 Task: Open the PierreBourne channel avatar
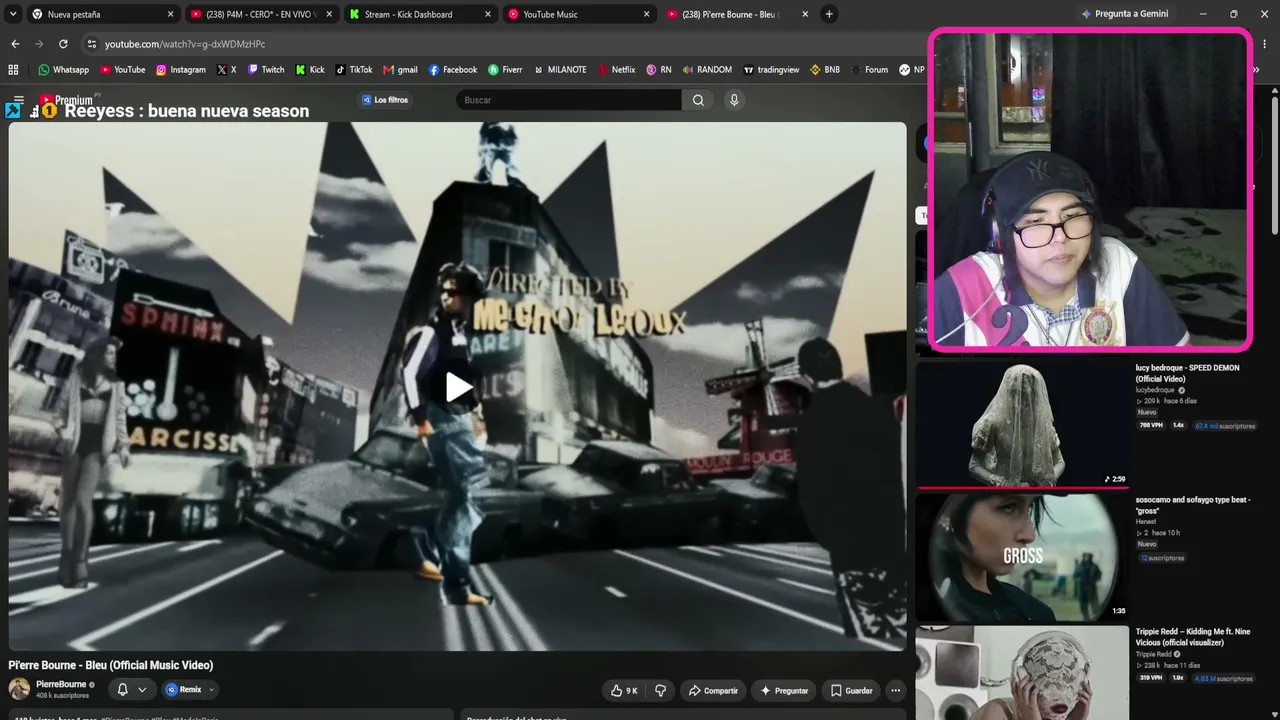19,689
